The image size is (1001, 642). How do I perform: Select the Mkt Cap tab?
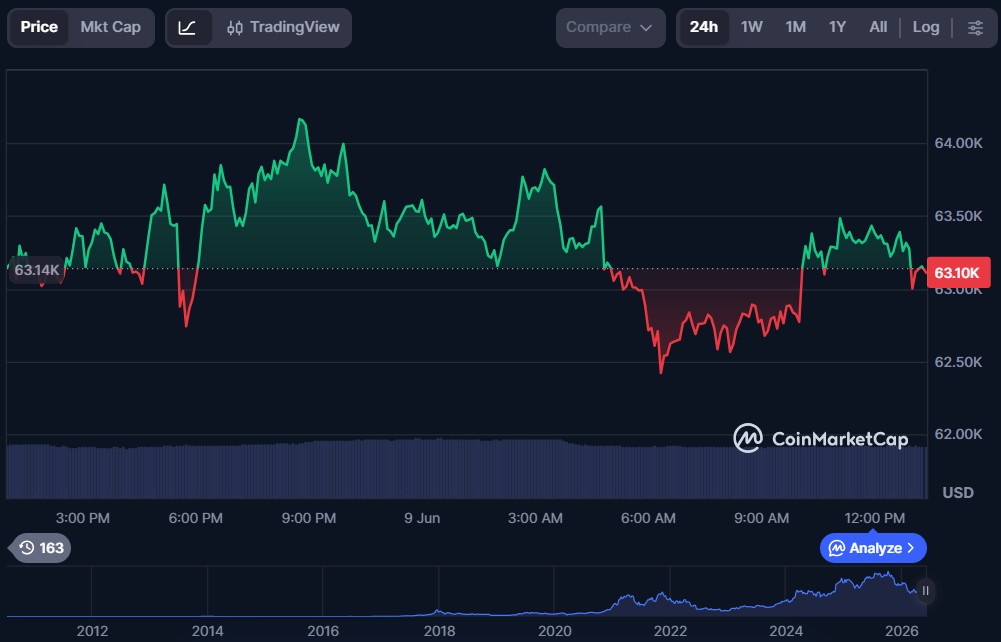(x=110, y=27)
